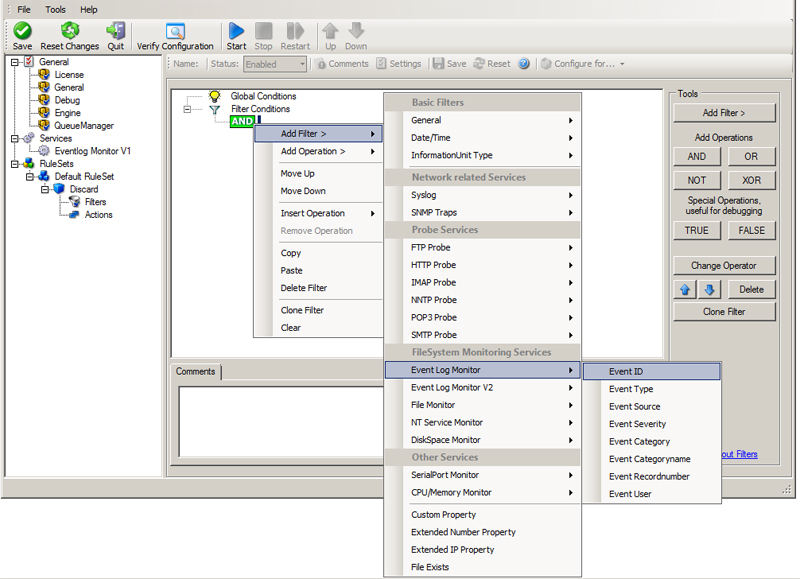
Task: Click the Quit door icon
Action: pyautogui.click(x=116, y=31)
